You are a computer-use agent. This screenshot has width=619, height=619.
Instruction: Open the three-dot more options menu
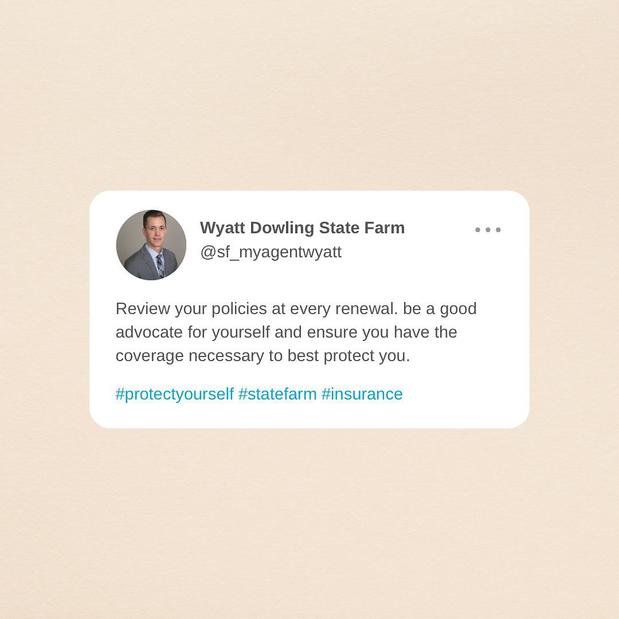(x=488, y=229)
